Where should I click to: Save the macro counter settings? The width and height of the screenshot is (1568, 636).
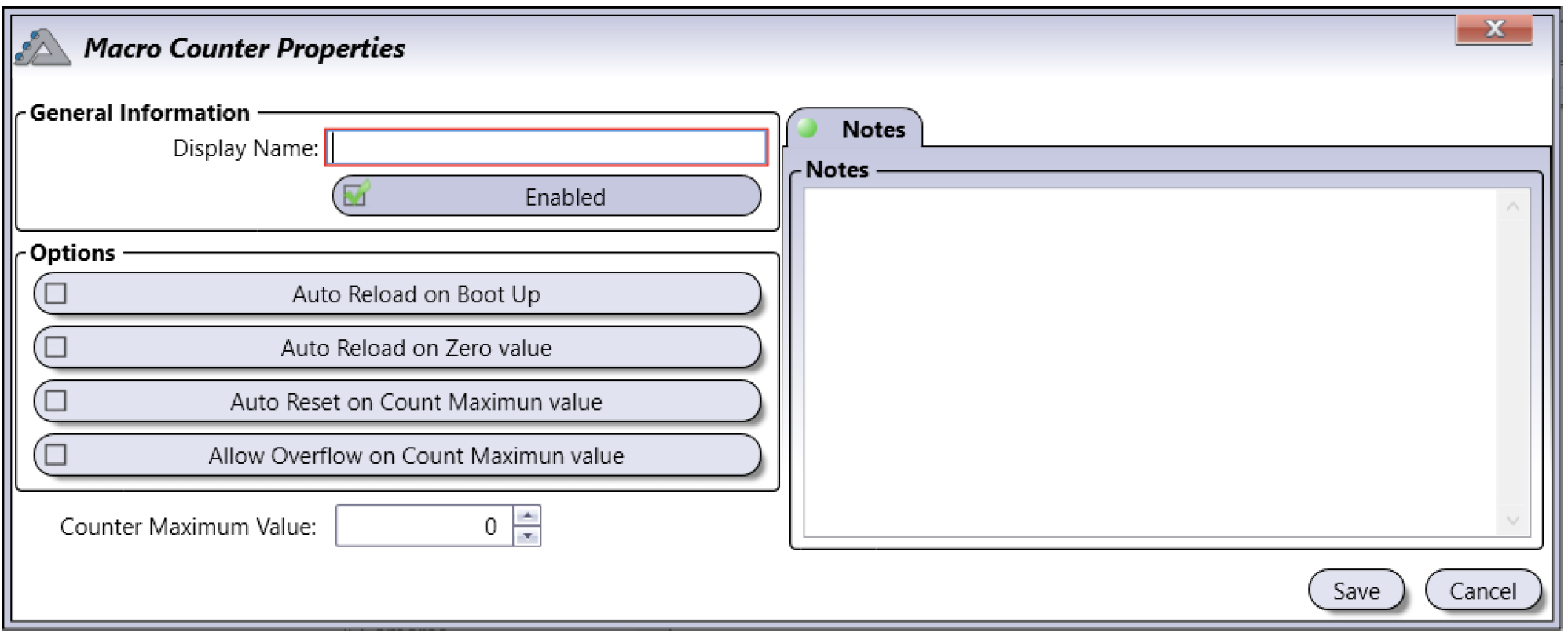tap(1356, 590)
